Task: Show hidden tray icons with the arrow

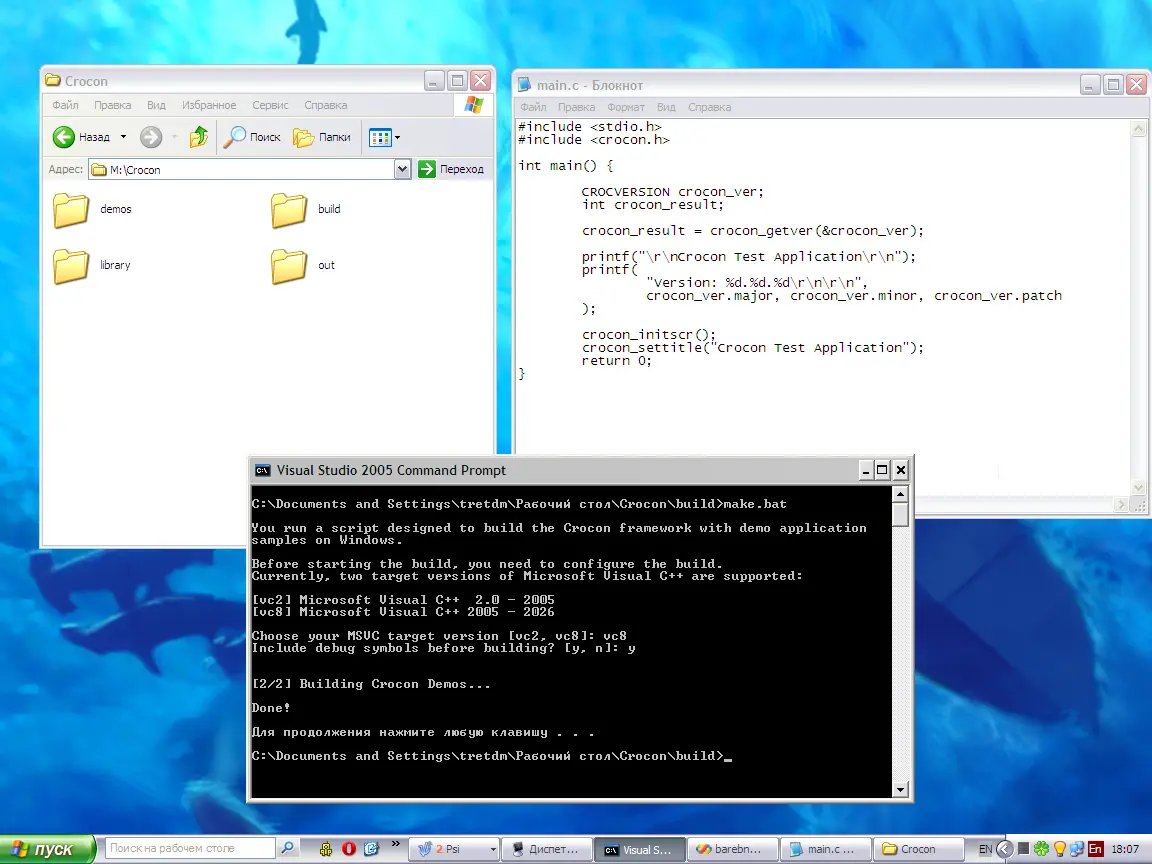Action: (x=1004, y=849)
